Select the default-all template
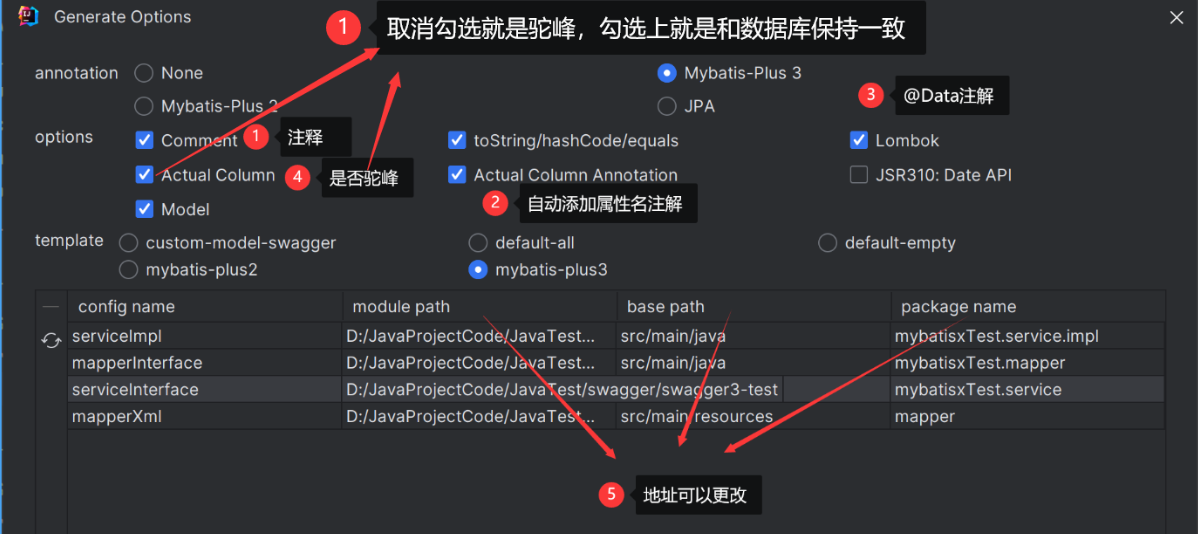 (x=478, y=243)
